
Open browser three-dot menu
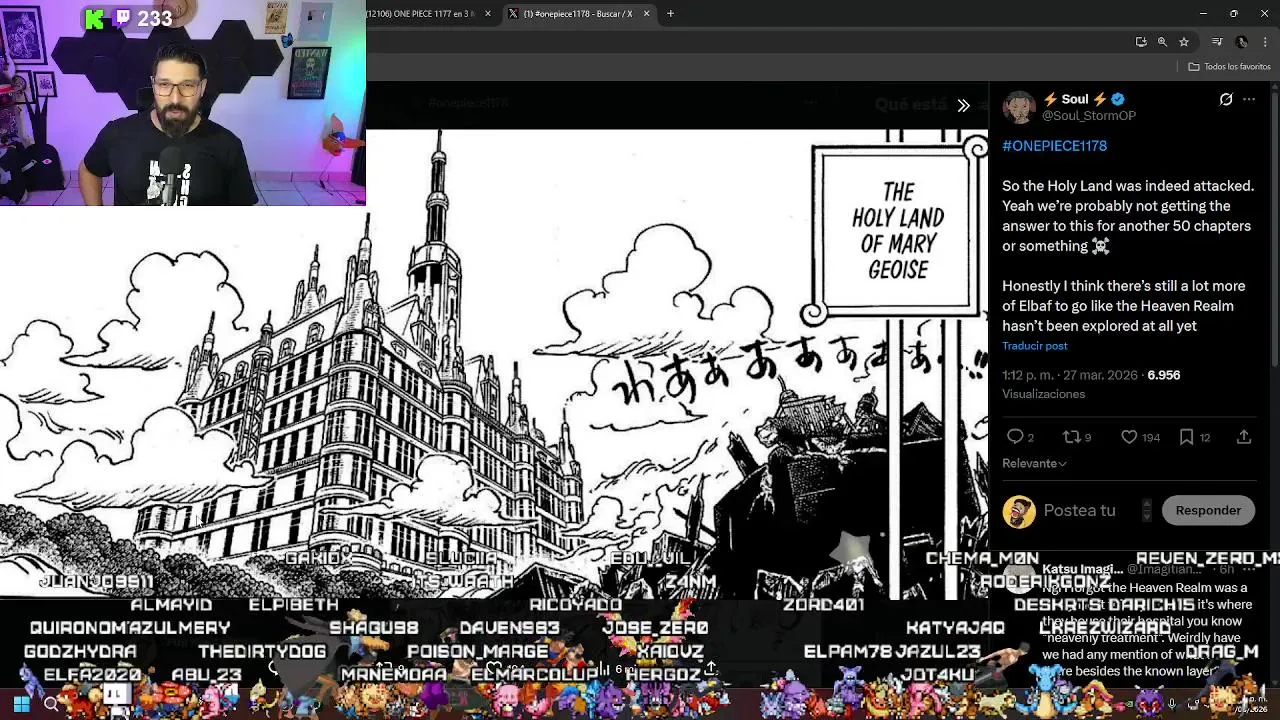tap(1266, 42)
